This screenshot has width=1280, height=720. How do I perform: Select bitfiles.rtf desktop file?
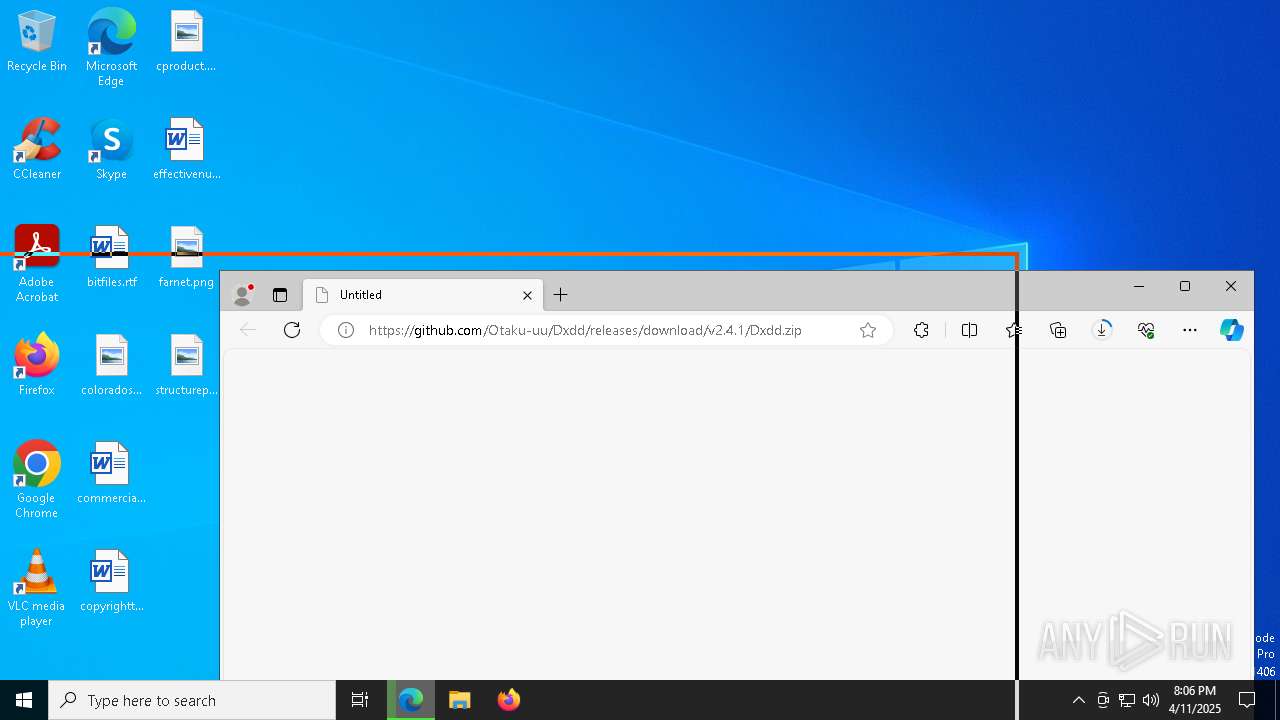[x=111, y=257]
